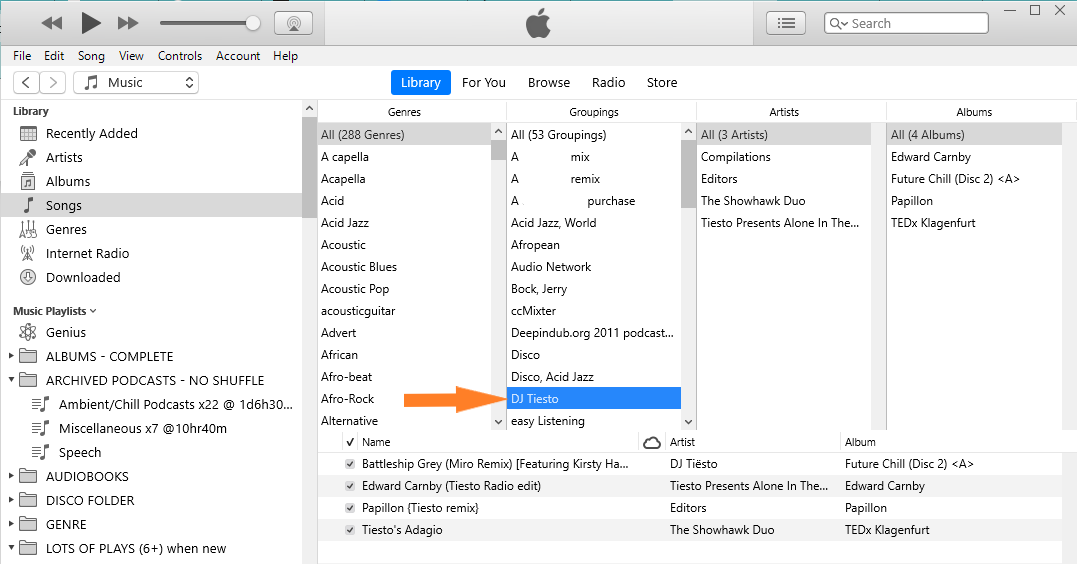1077x564 pixels.
Task: Click the Downloaded arrow icon
Action: pyautogui.click(x=28, y=278)
